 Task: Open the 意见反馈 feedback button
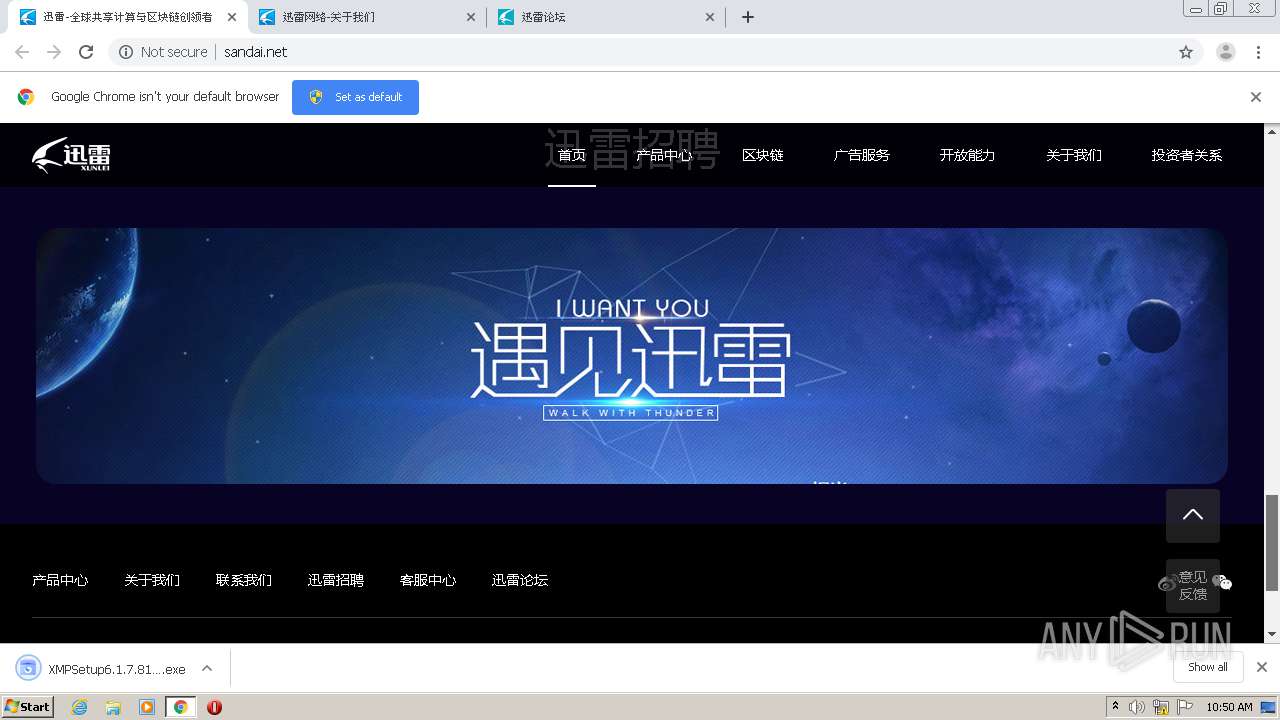(1193, 585)
